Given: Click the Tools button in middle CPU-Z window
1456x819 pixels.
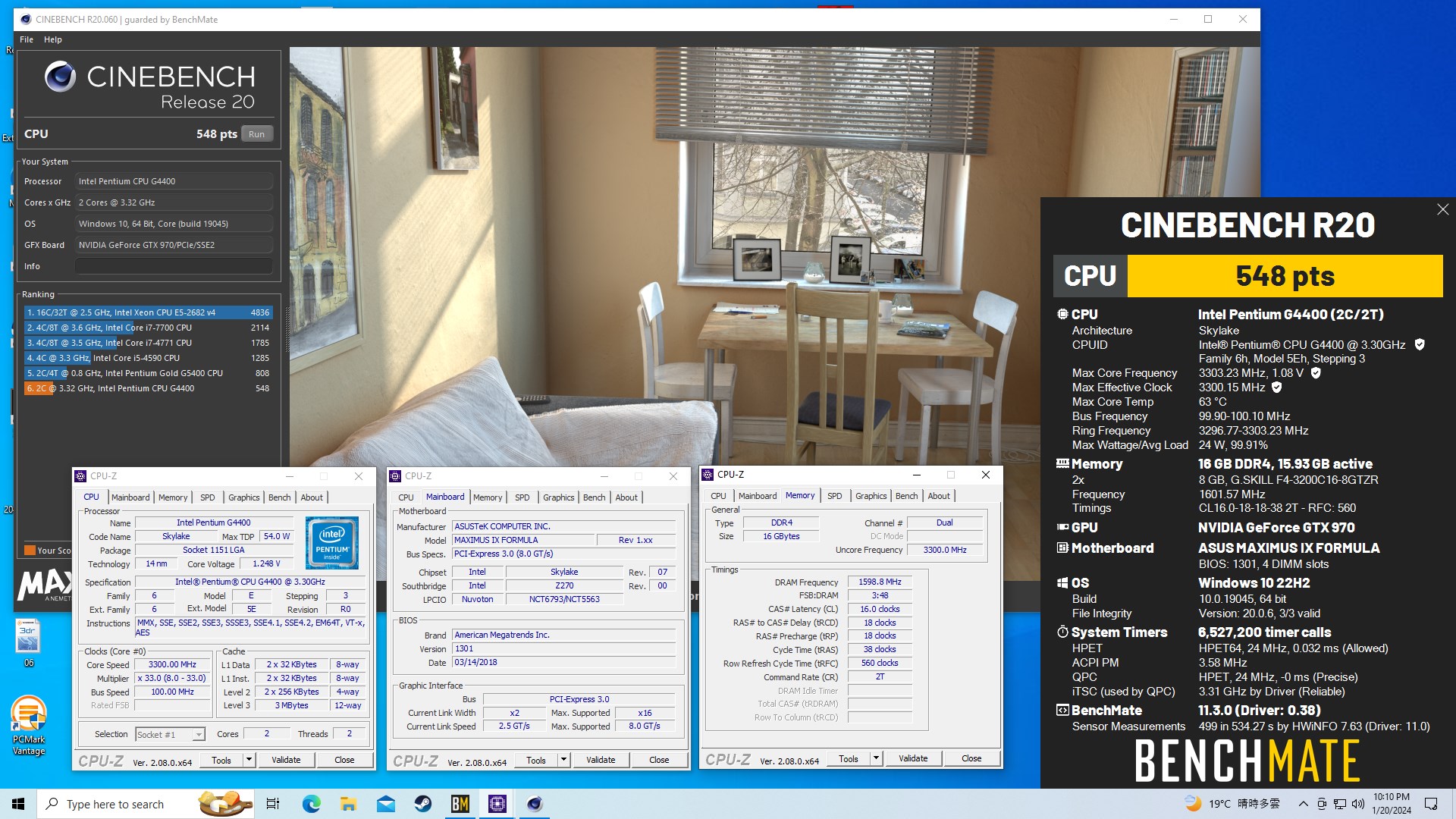Looking at the screenshot, I should [x=536, y=760].
